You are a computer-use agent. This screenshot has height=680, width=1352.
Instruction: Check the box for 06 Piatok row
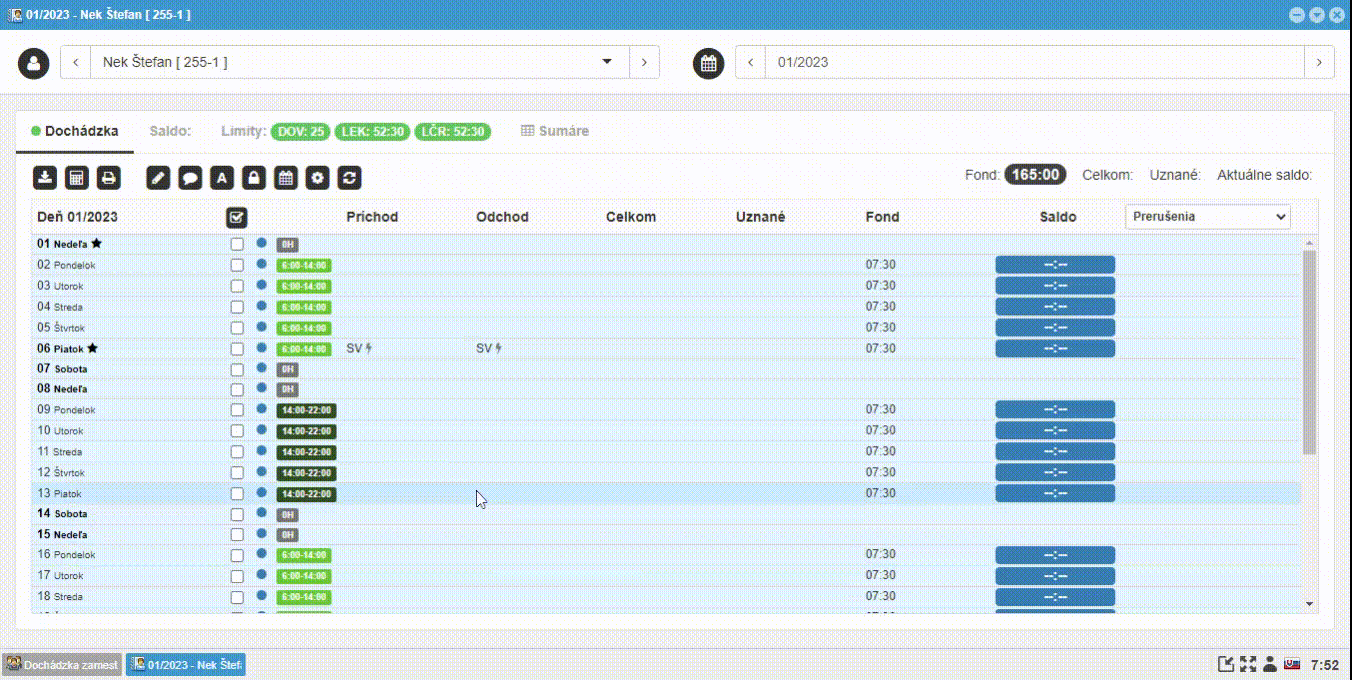tap(237, 349)
